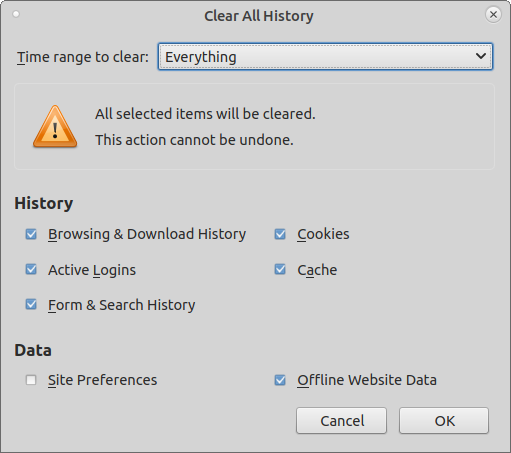Close the Clear All History dialog

point(493,15)
